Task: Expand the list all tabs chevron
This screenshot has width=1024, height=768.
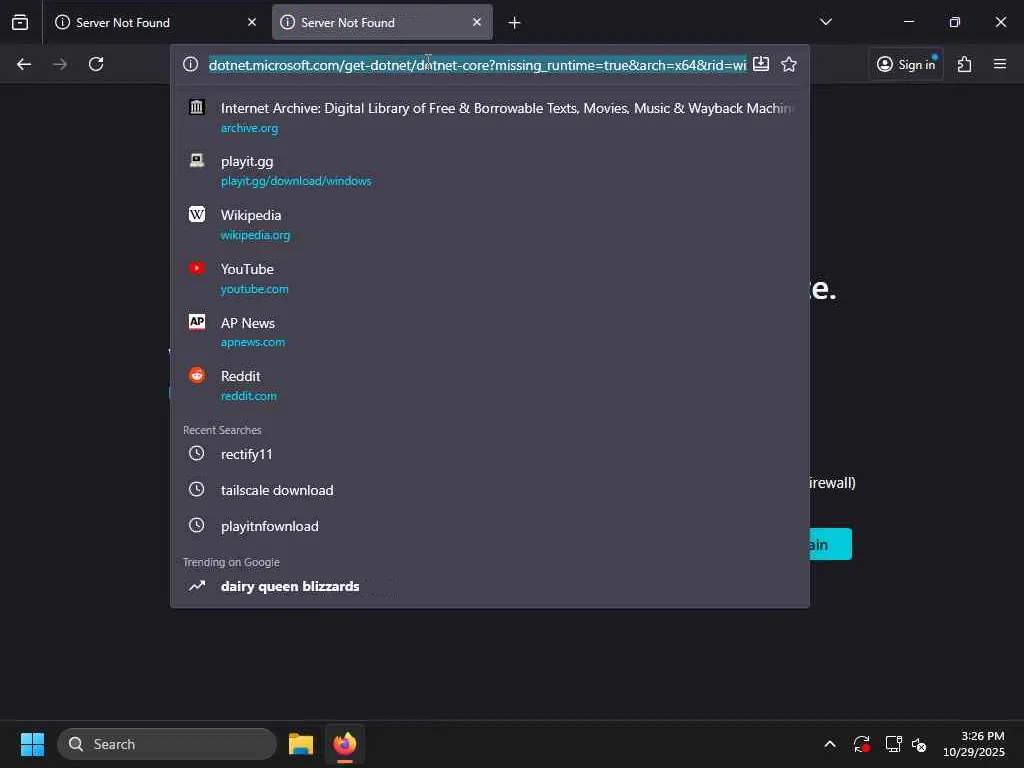Action: click(826, 22)
